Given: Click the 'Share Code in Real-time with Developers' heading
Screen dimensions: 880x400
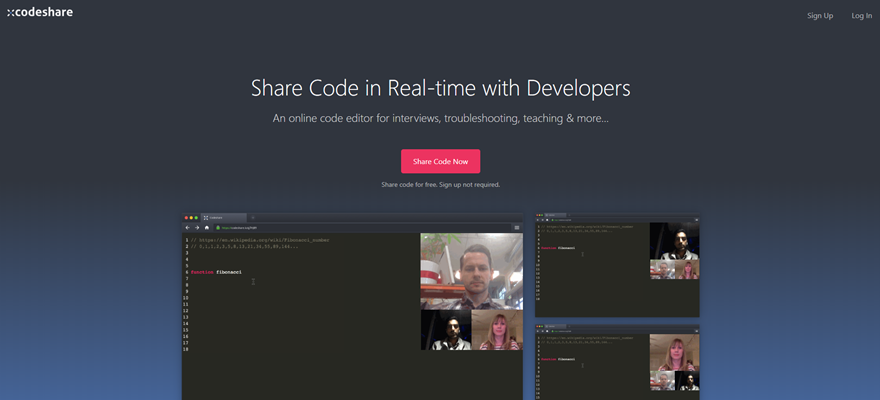Looking at the screenshot, I should pyautogui.click(x=440, y=88).
